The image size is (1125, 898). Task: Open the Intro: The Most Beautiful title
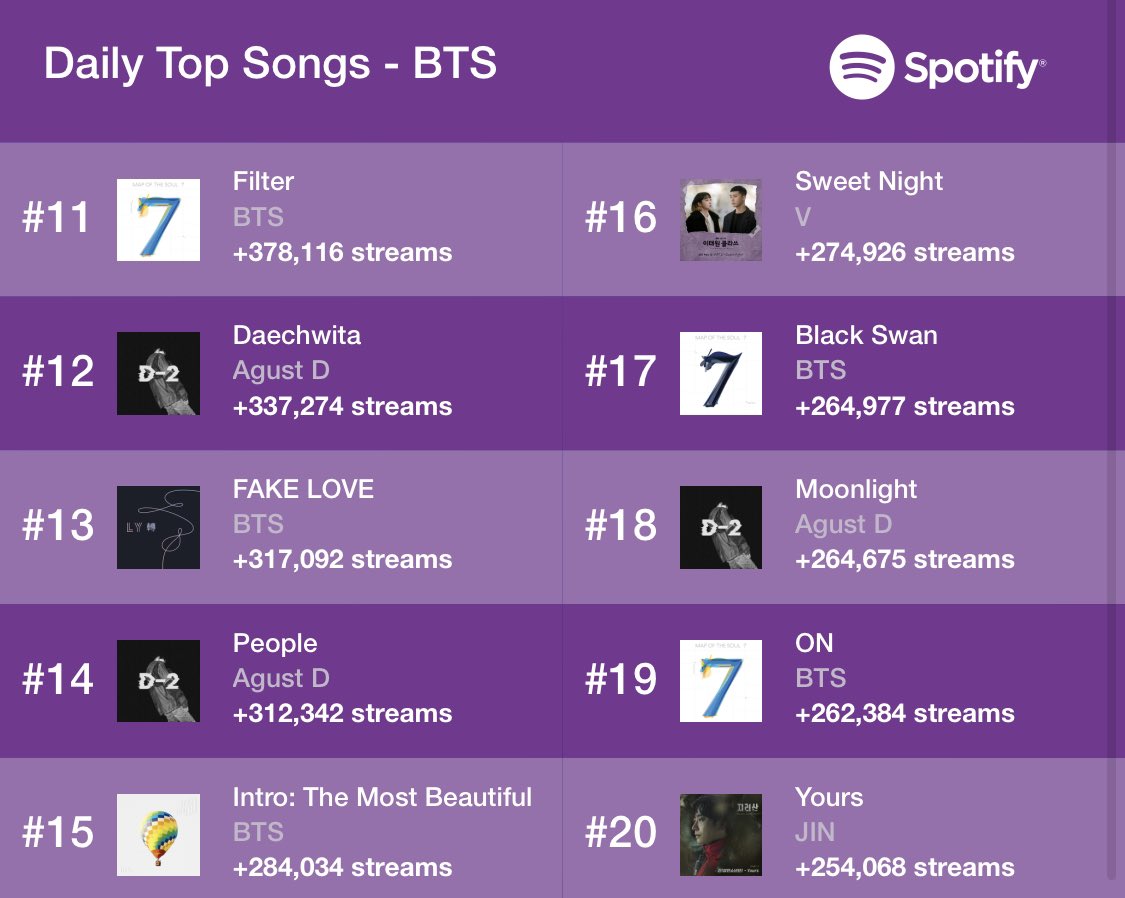point(382,797)
